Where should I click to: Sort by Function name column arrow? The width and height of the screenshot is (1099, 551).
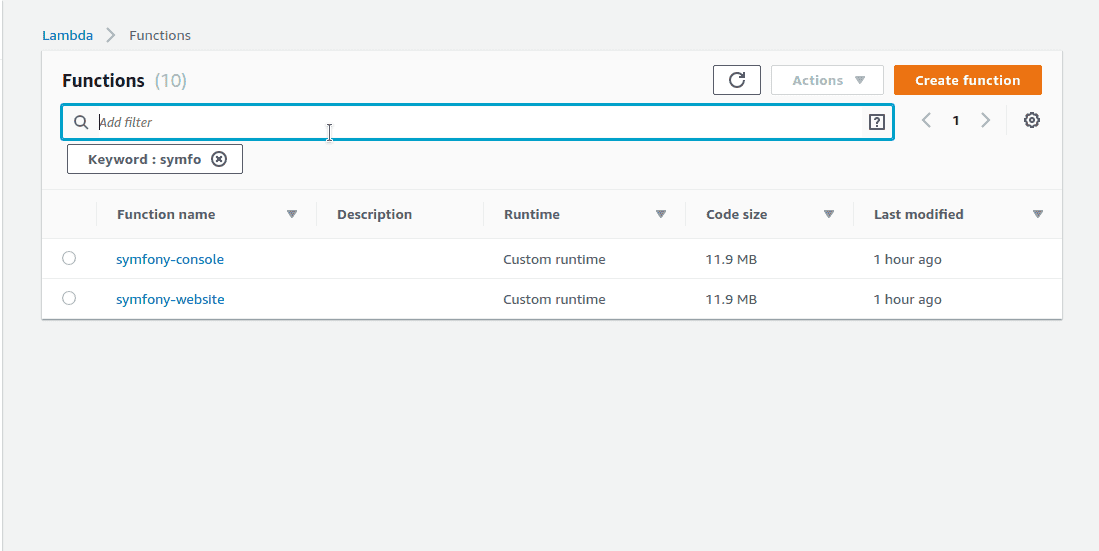click(292, 214)
